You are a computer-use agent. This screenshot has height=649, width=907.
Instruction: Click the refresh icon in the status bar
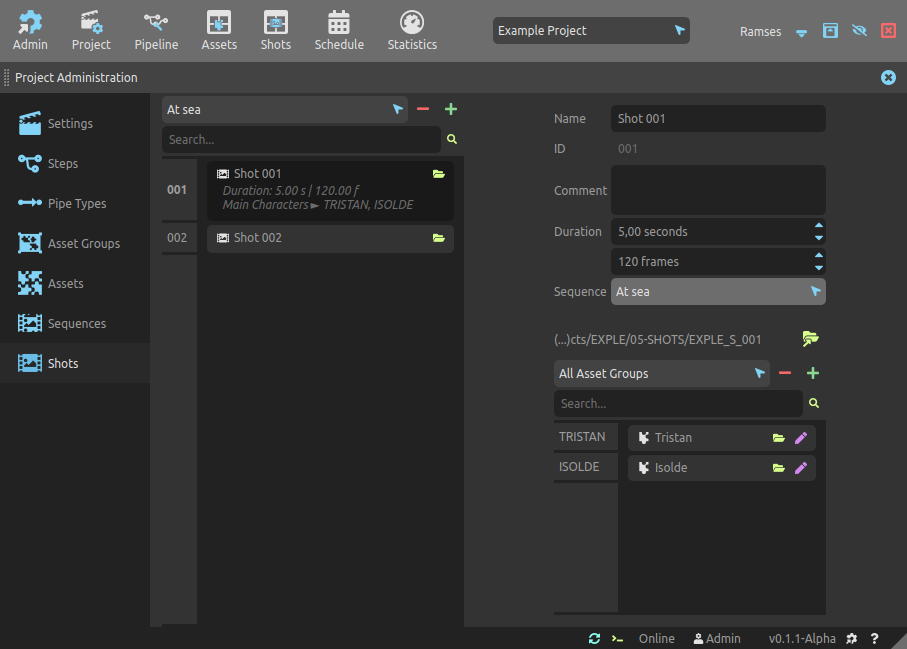(594, 638)
